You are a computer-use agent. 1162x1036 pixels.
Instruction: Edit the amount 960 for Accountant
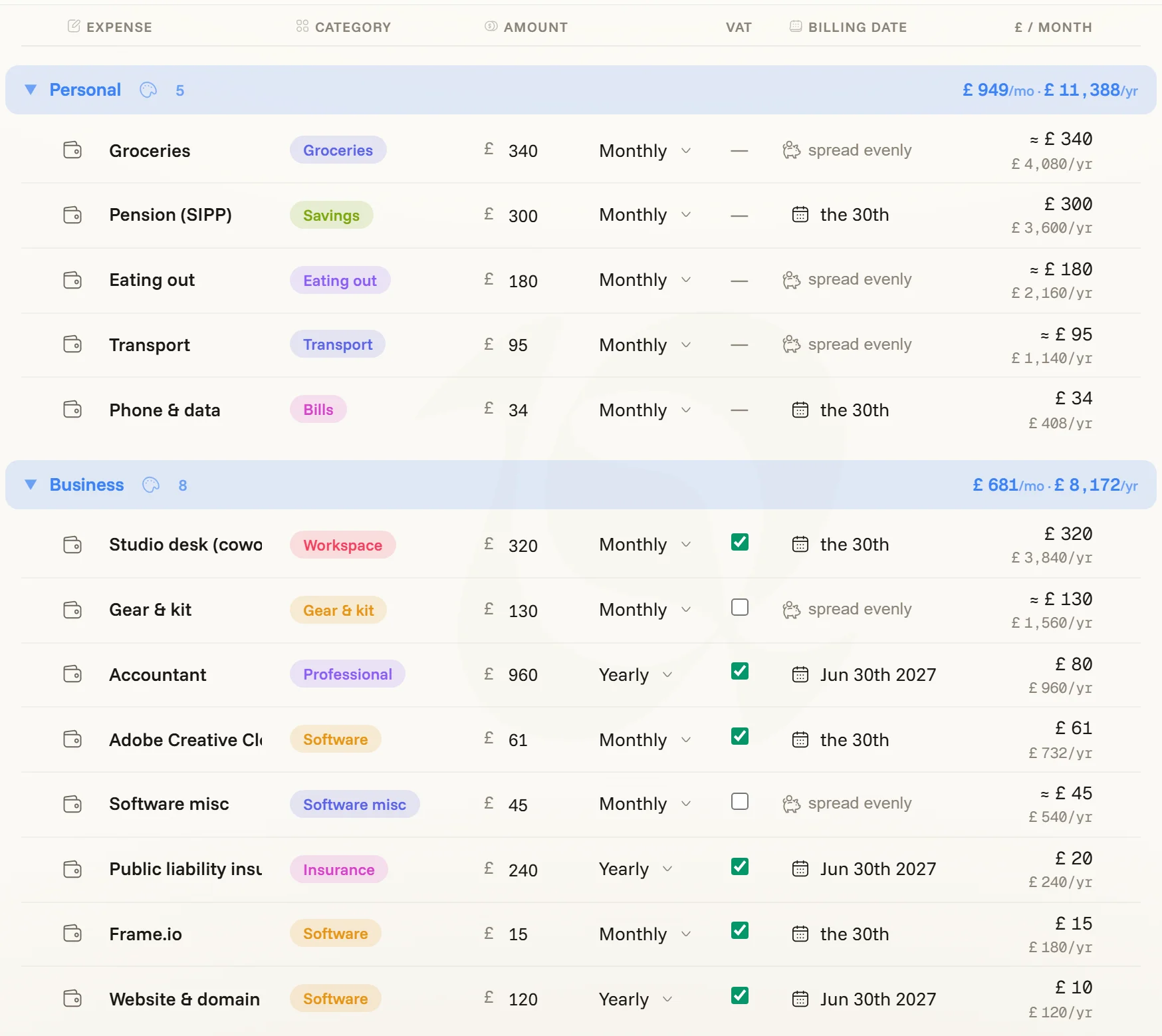click(x=523, y=675)
